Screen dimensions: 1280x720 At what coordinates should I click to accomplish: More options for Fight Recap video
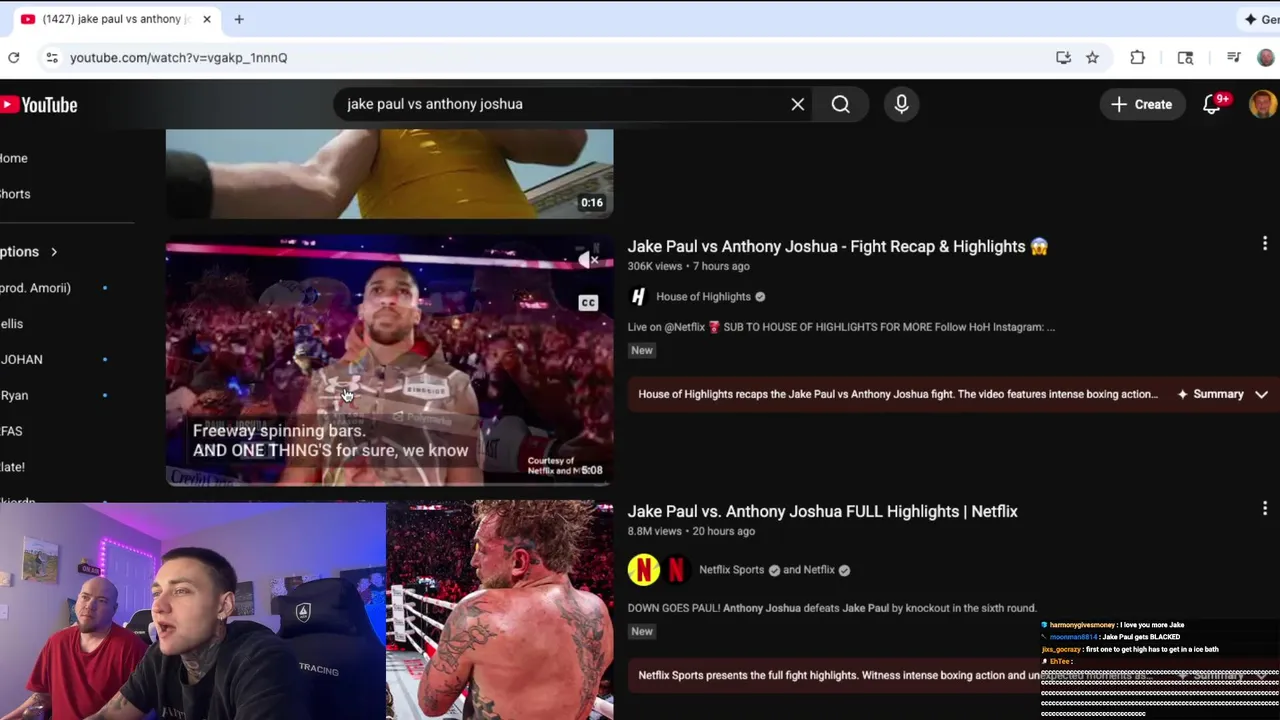pos(1264,244)
